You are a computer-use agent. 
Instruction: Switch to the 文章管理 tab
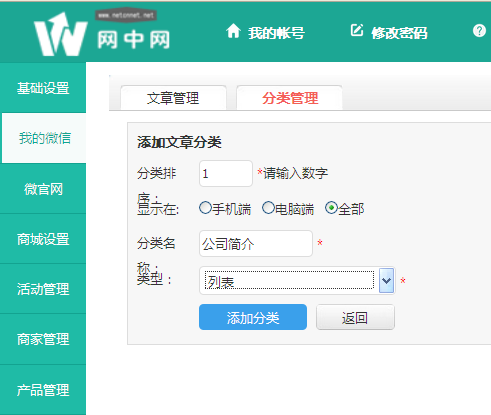point(173,98)
